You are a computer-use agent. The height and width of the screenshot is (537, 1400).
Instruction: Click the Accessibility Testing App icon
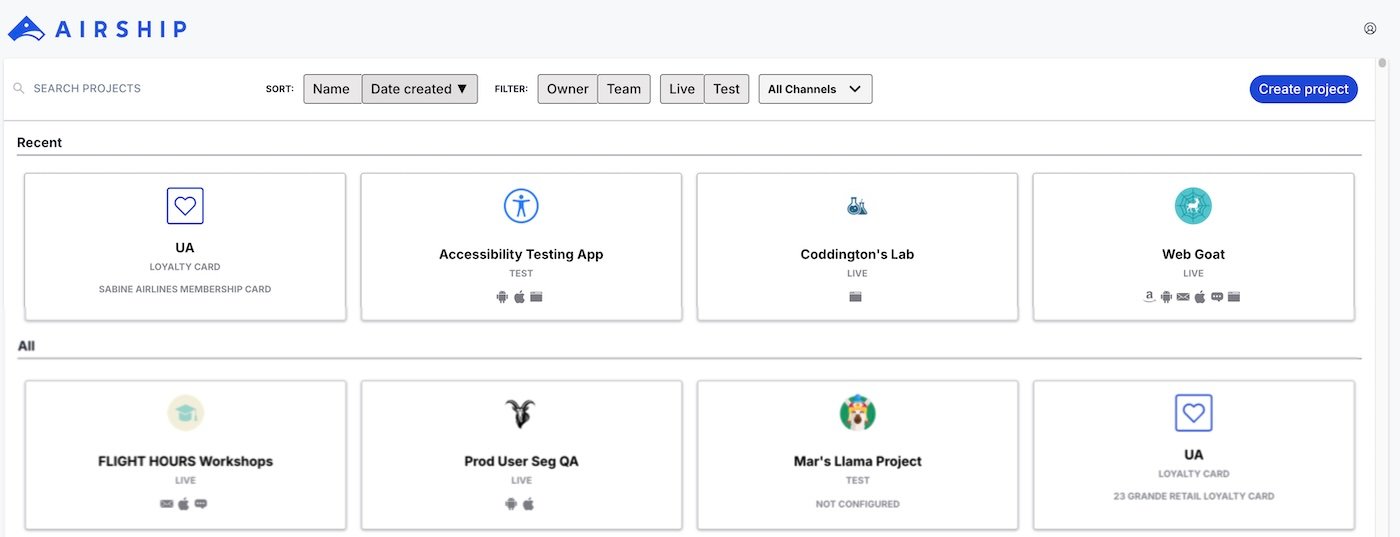tap(521, 206)
